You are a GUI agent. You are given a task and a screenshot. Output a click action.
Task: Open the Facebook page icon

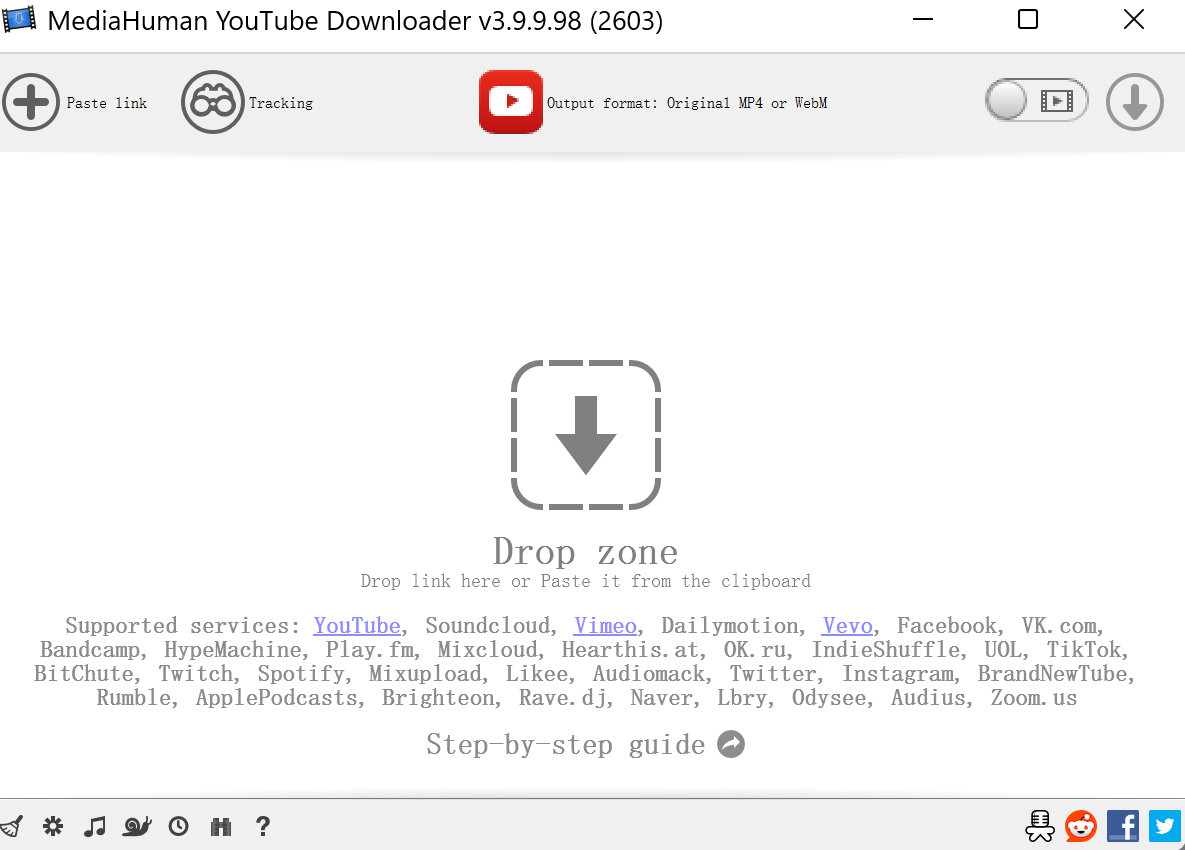point(1123,826)
